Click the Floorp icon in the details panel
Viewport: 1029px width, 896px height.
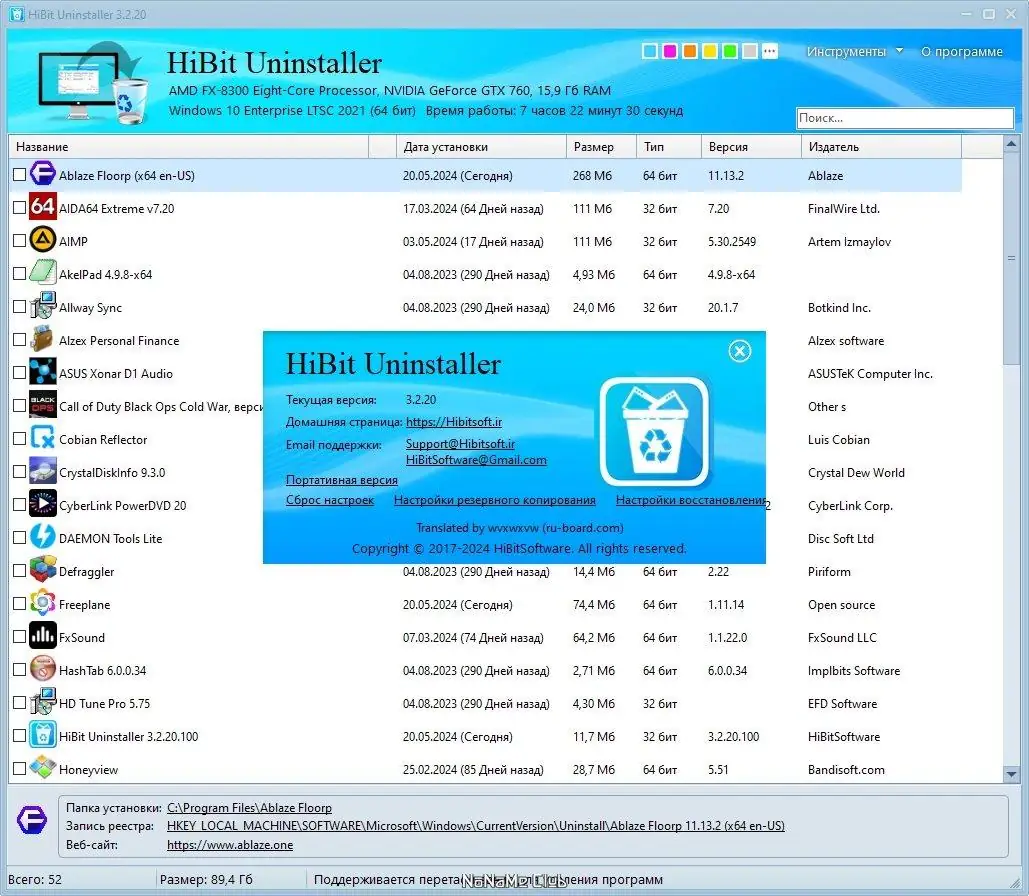(32, 821)
